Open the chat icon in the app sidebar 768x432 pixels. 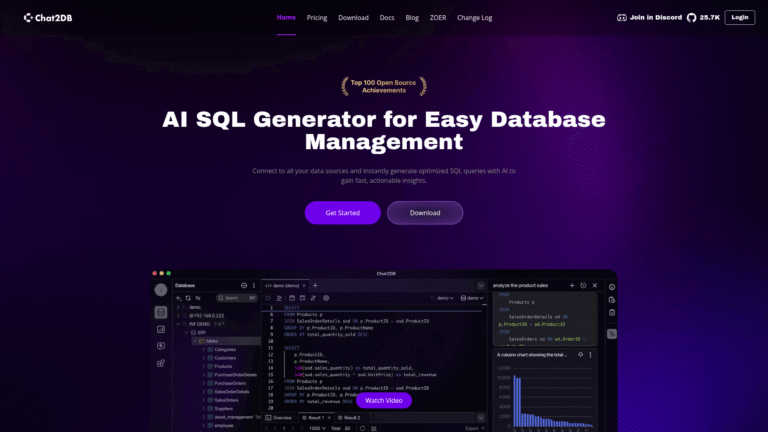tap(161, 346)
